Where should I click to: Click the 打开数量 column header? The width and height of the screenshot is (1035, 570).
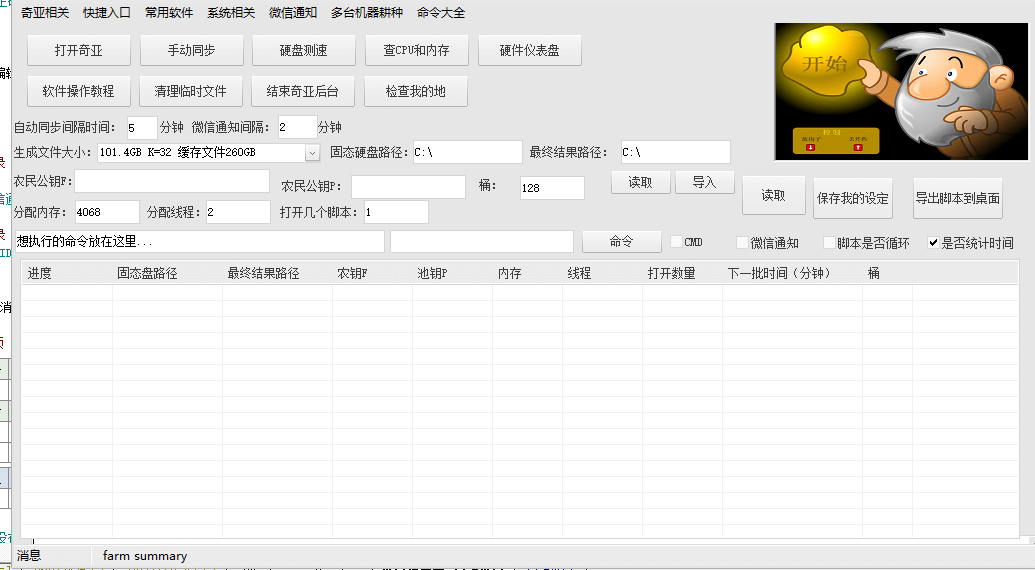[683, 273]
